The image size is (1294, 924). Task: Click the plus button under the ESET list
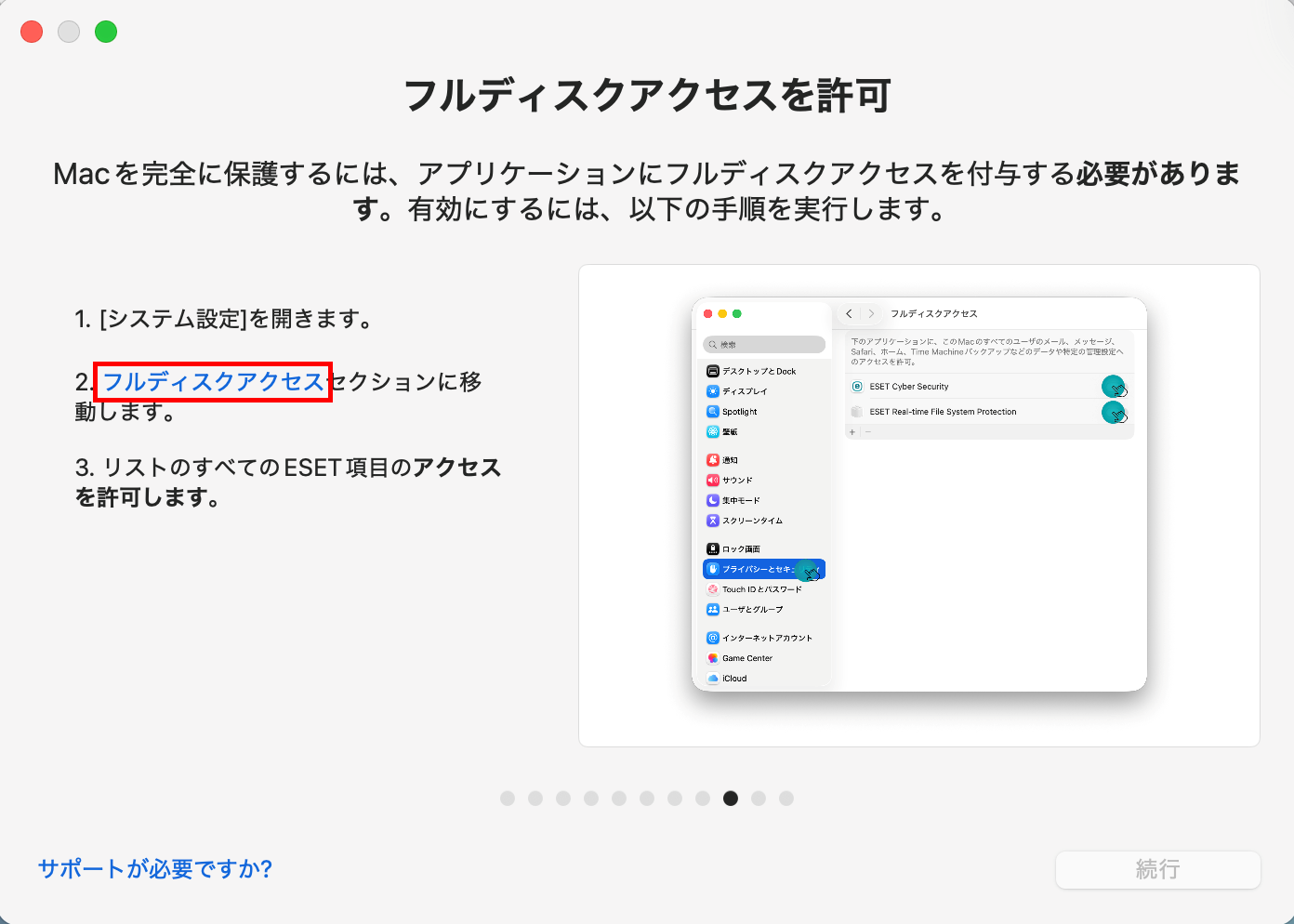(x=852, y=432)
